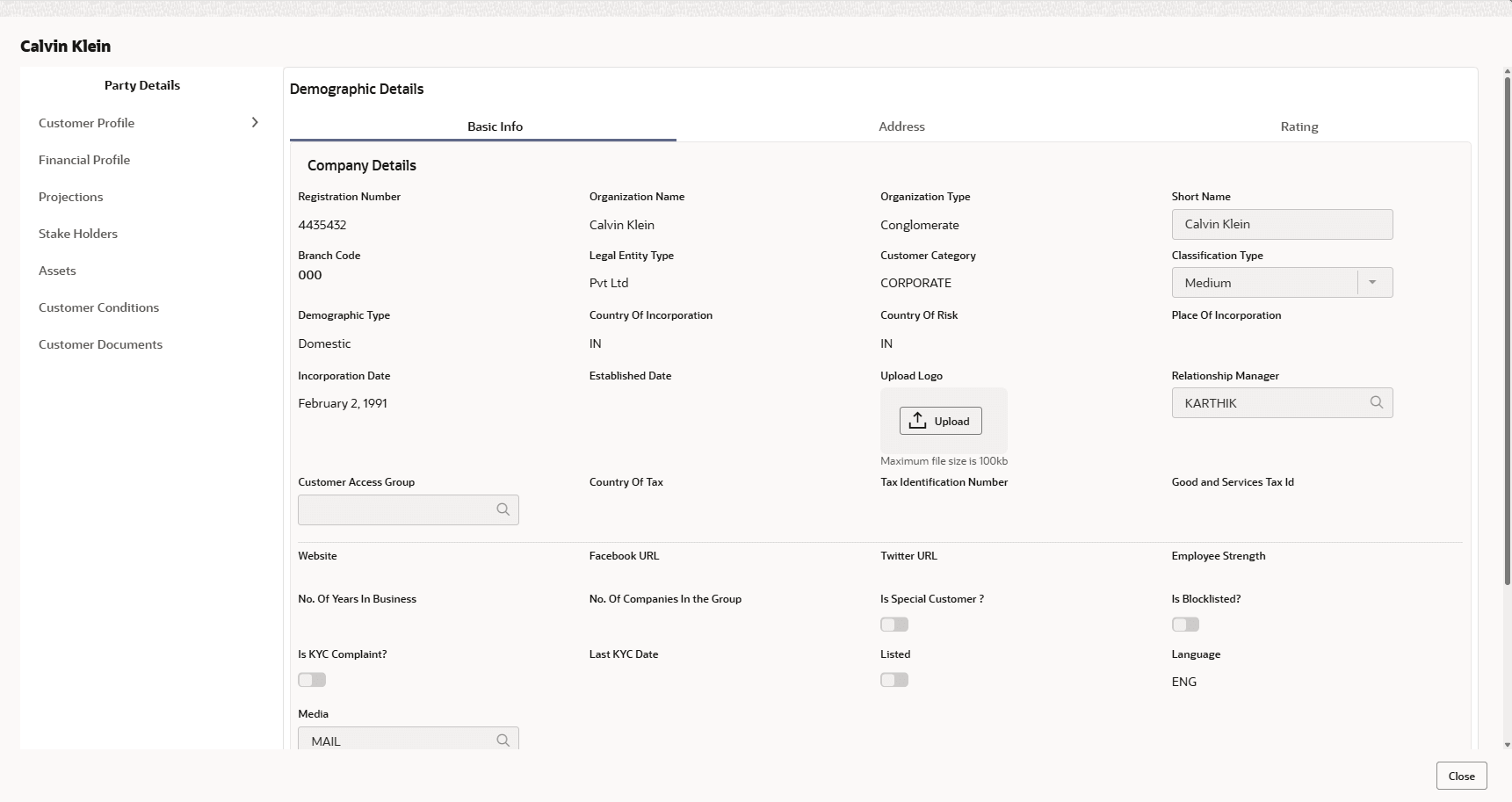Open Customer Documents section
The height and width of the screenshot is (802, 1512).
pyautogui.click(x=101, y=344)
